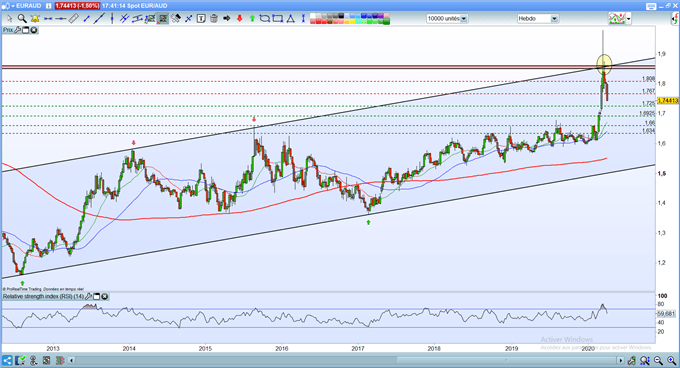The height and width of the screenshot is (368, 680).
Task: Click the scrollbar right arrow
Action: 621,361
